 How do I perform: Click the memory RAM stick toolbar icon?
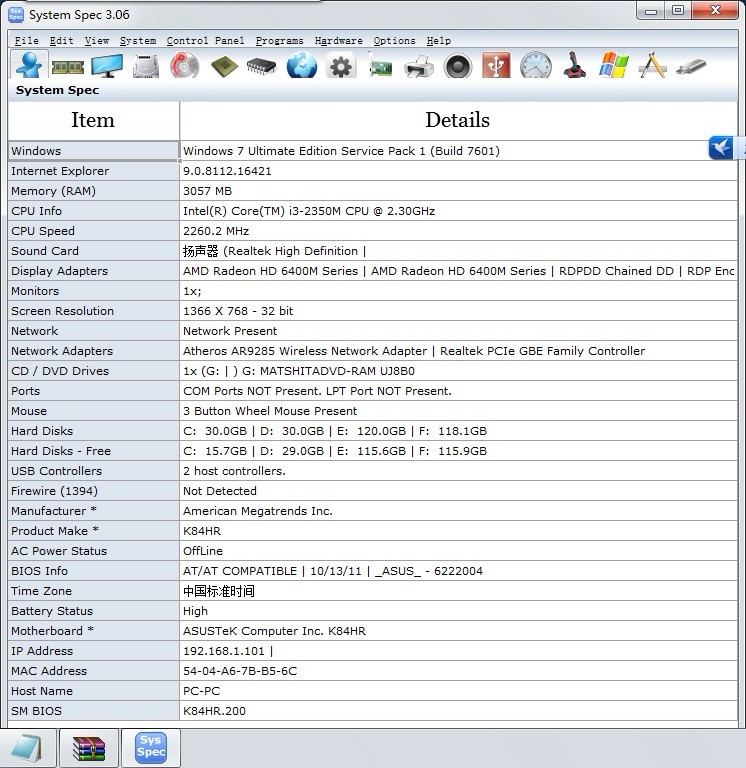click(67, 67)
